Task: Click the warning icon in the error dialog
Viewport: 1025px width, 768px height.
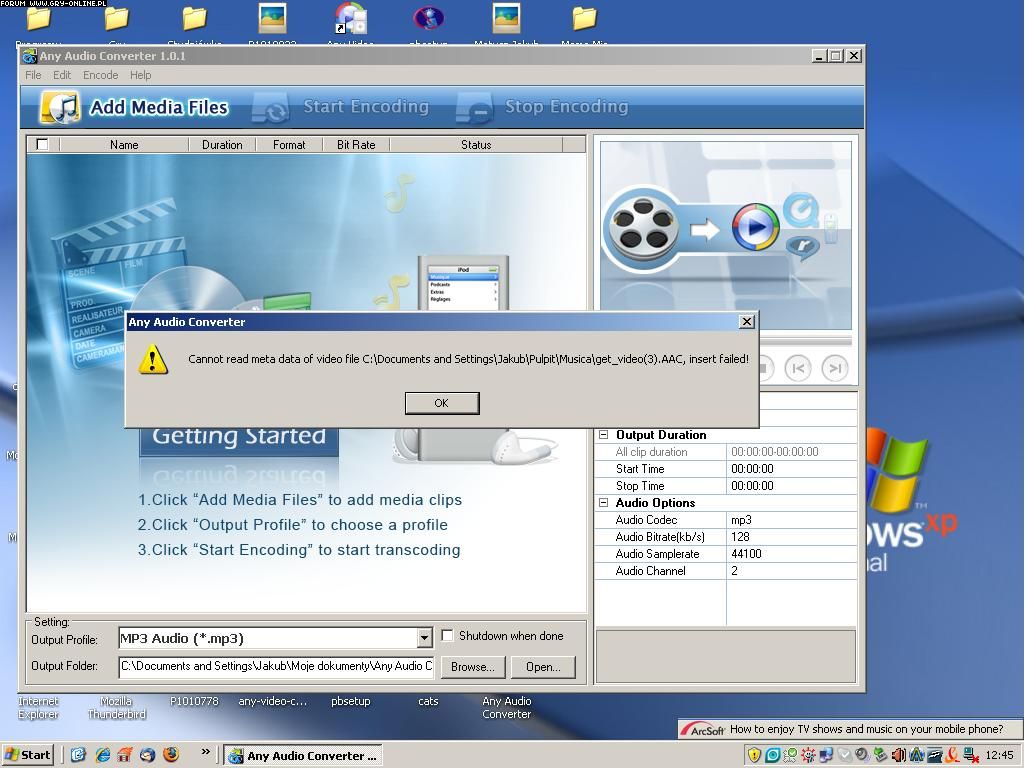Action: coord(153,359)
